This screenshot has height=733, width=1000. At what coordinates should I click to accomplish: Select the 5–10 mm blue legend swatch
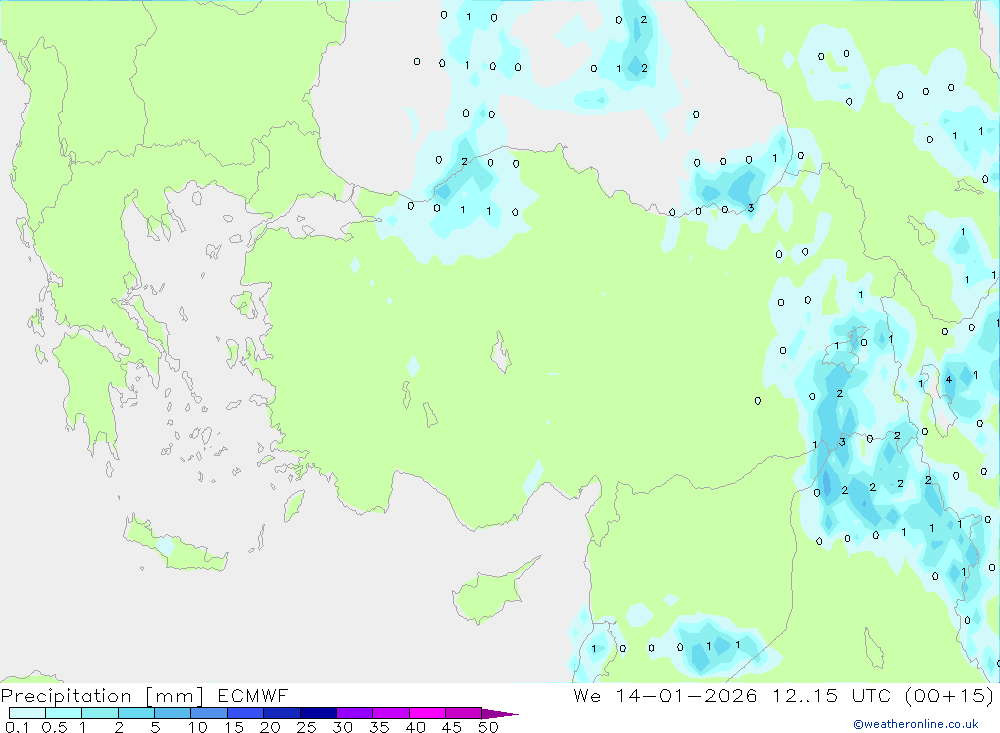point(173,713)
